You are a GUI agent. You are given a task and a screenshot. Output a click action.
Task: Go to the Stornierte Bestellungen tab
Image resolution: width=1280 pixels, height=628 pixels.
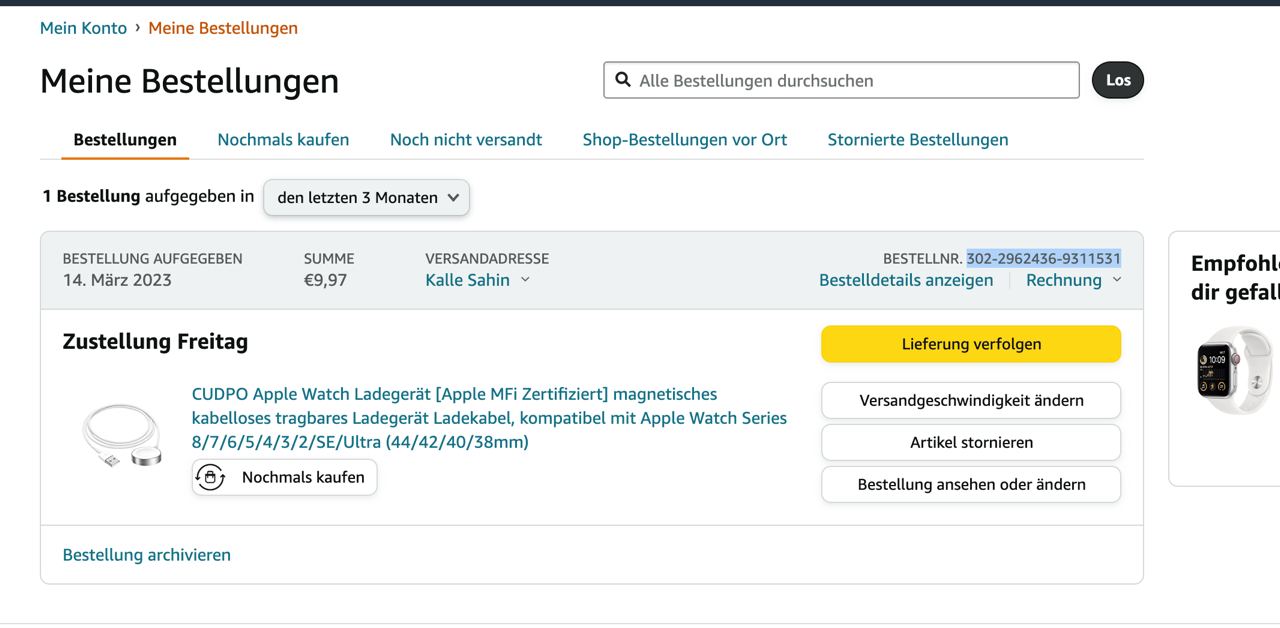(917, 140)
